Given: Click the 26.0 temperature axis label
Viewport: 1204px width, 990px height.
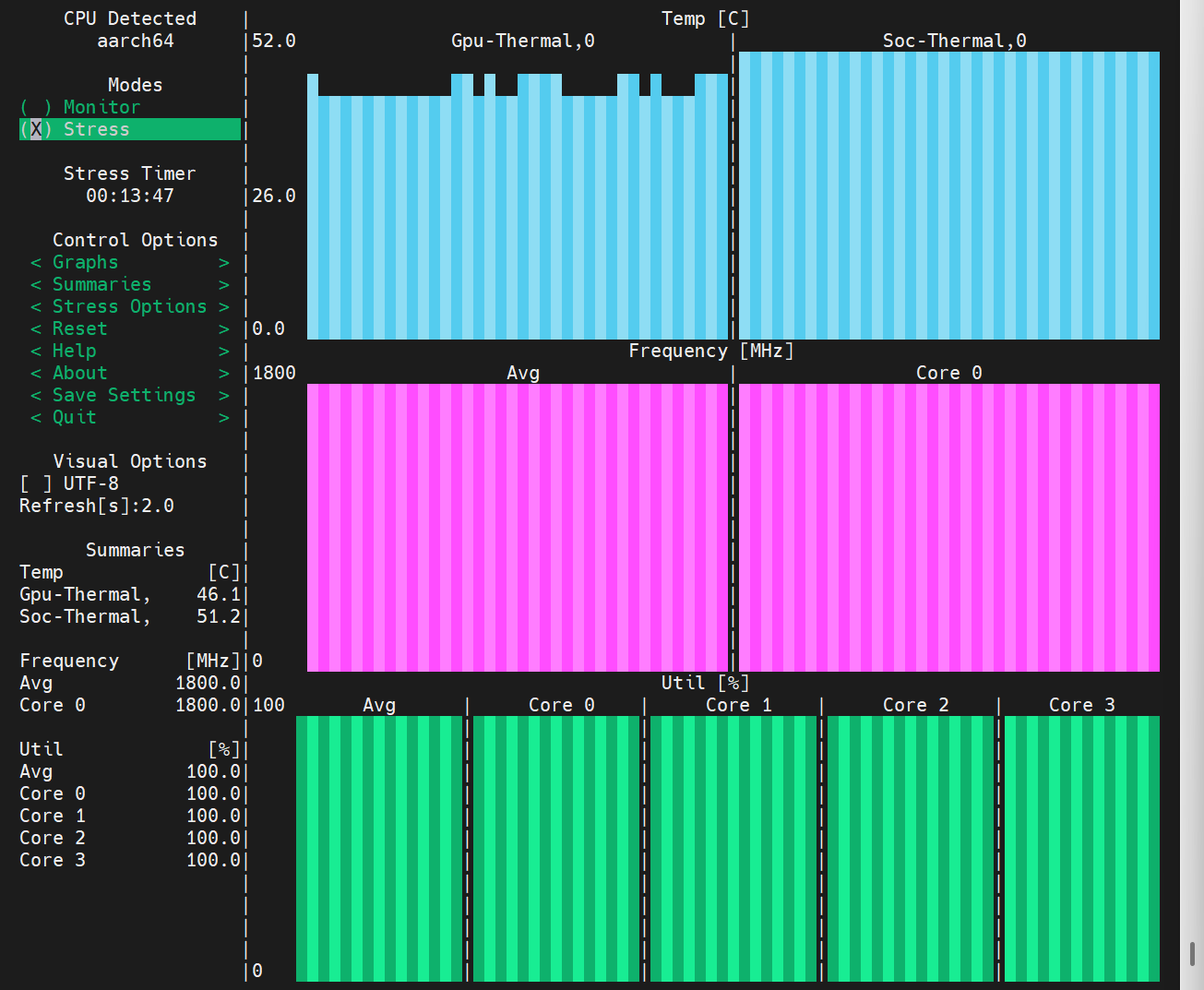Looking at the screenshot, I should point(274,196).
